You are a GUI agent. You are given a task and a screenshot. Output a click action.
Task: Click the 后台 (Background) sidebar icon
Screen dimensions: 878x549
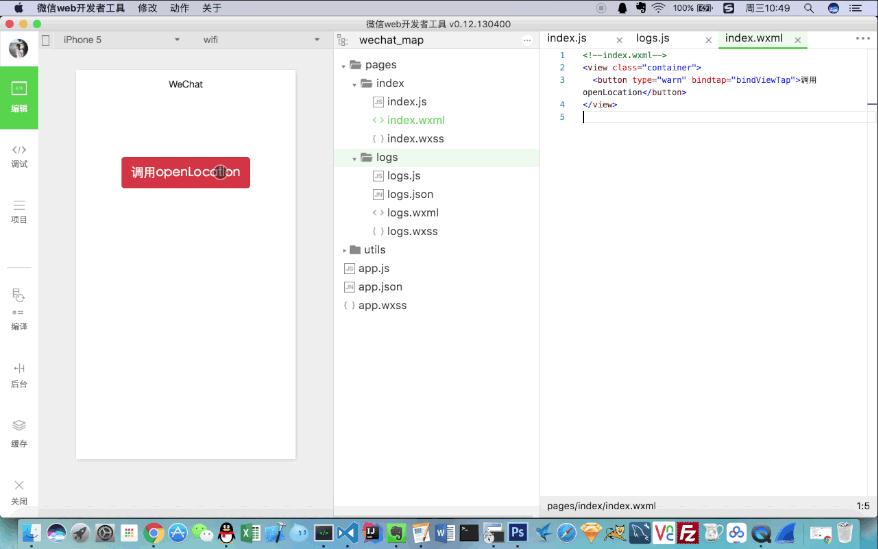[19, 375]
